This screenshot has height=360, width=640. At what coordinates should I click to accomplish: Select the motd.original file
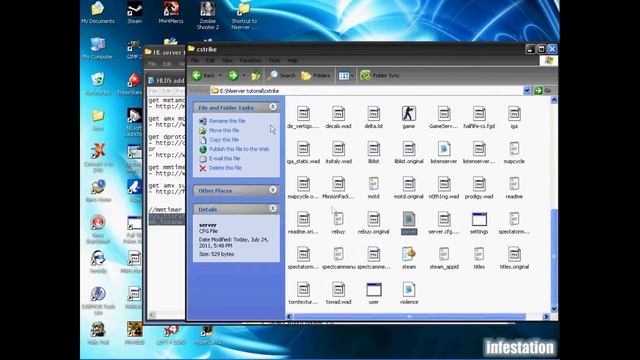(x=409, y=188)
